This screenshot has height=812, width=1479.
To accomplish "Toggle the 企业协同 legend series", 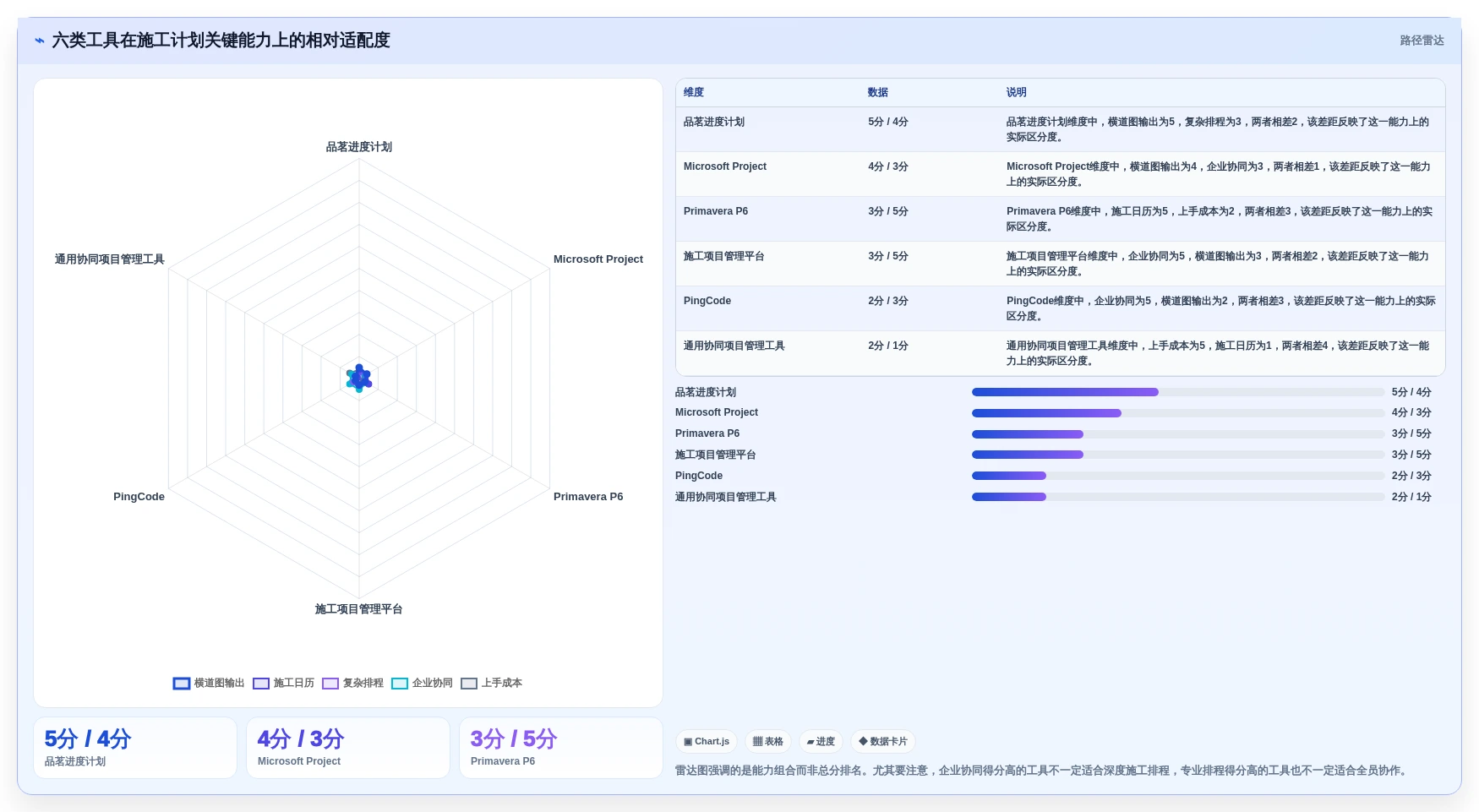I will (x=422, y=683).
